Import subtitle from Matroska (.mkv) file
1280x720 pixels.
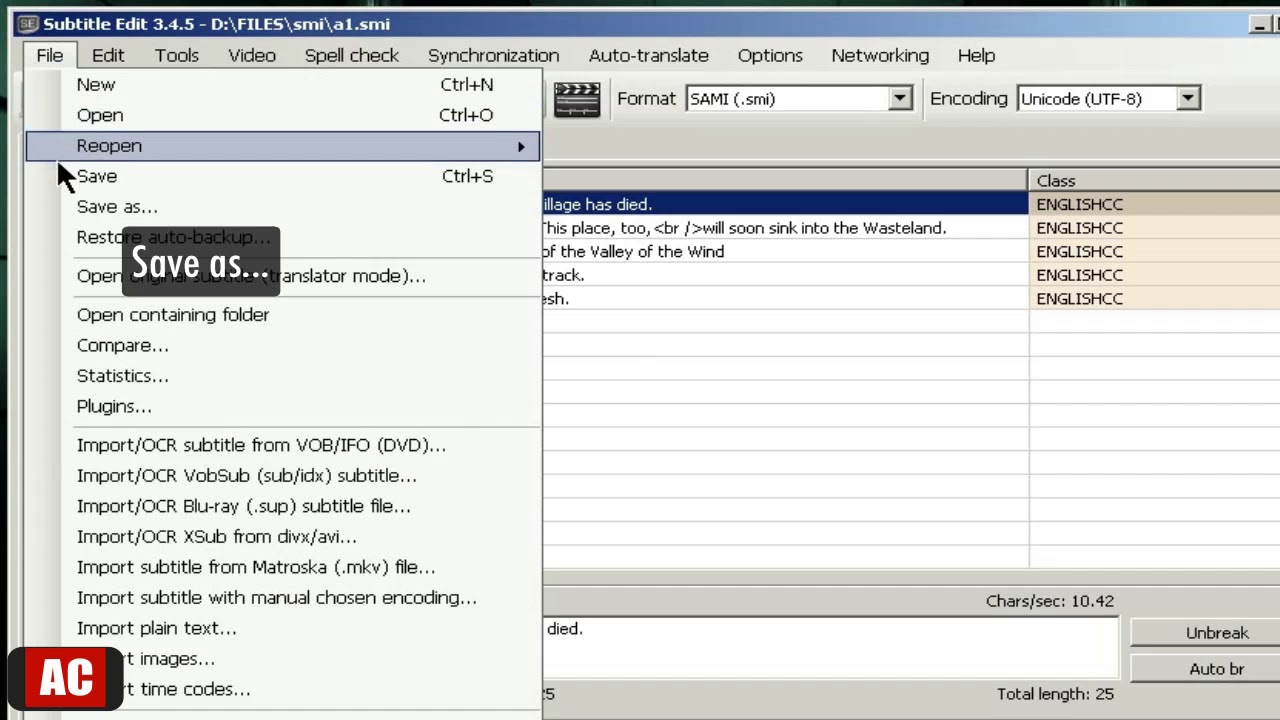[x=283, y=567]
